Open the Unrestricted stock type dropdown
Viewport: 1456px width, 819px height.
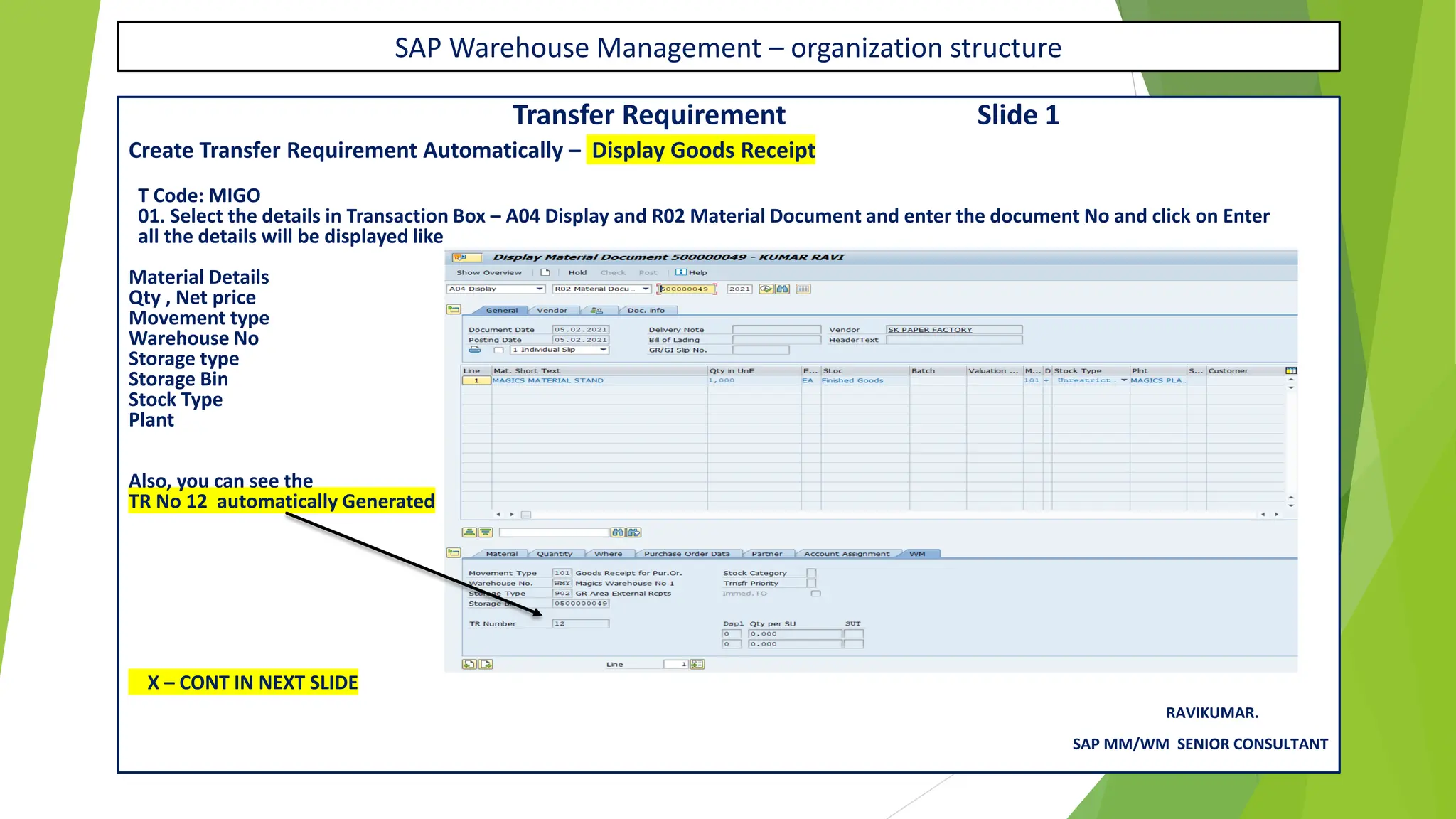pos(1124,380)
